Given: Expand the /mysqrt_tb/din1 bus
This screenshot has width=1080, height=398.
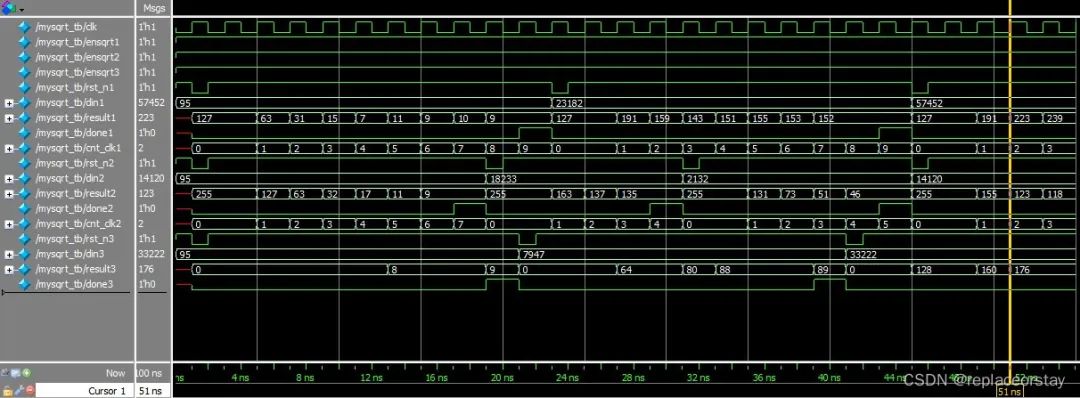Looking at the screenshot, I should 8,103.
